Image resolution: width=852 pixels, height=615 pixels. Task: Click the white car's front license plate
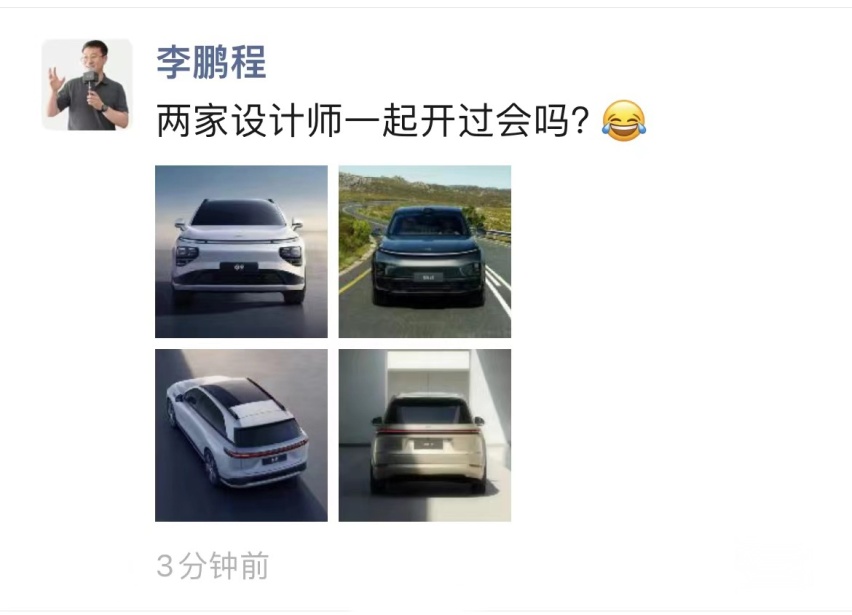[239, 267]
